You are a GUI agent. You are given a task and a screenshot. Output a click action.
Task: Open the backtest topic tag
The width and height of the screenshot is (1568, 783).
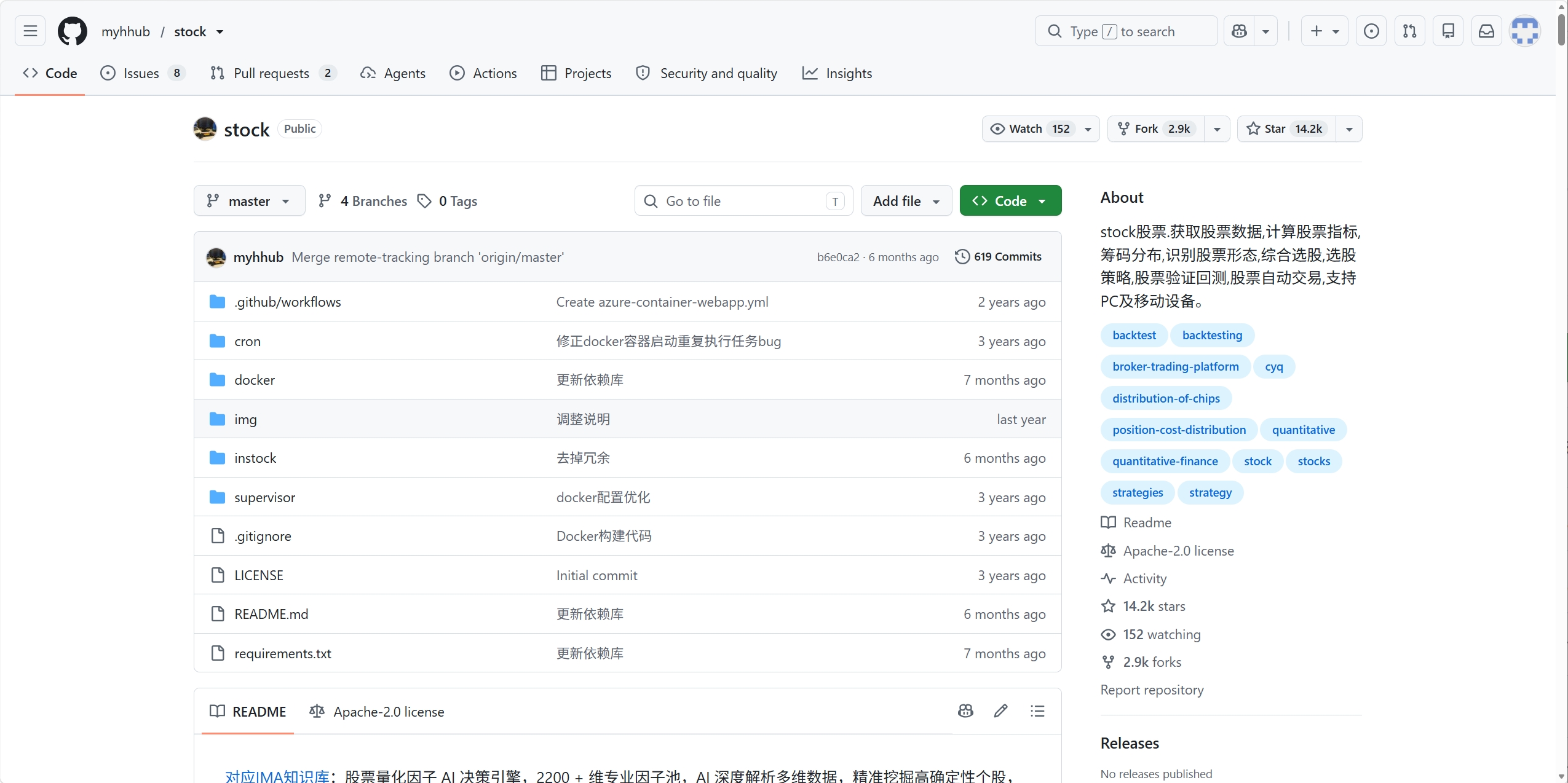click(1134, 335)
